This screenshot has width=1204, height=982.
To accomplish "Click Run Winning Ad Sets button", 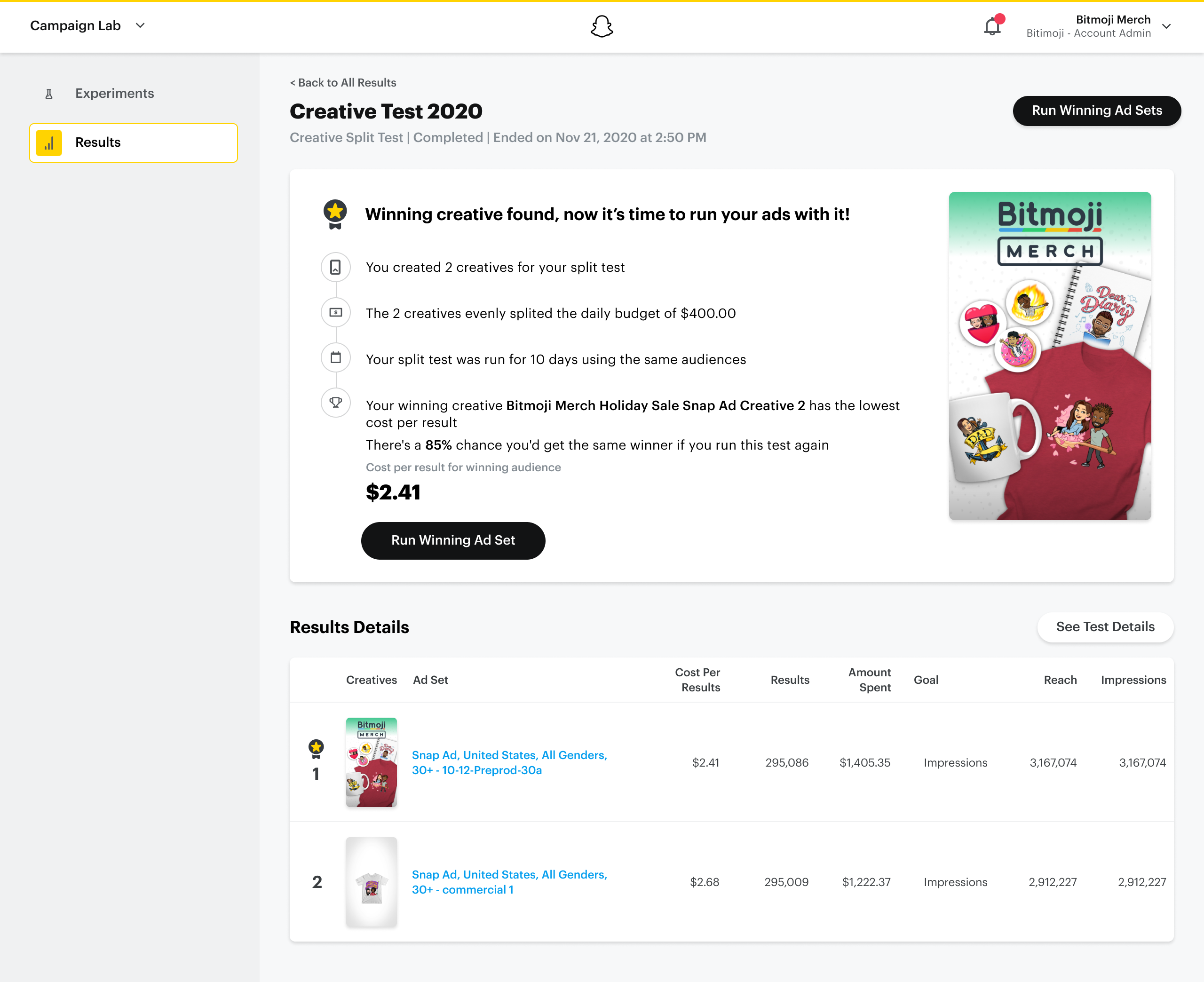I will point(1096,111).
